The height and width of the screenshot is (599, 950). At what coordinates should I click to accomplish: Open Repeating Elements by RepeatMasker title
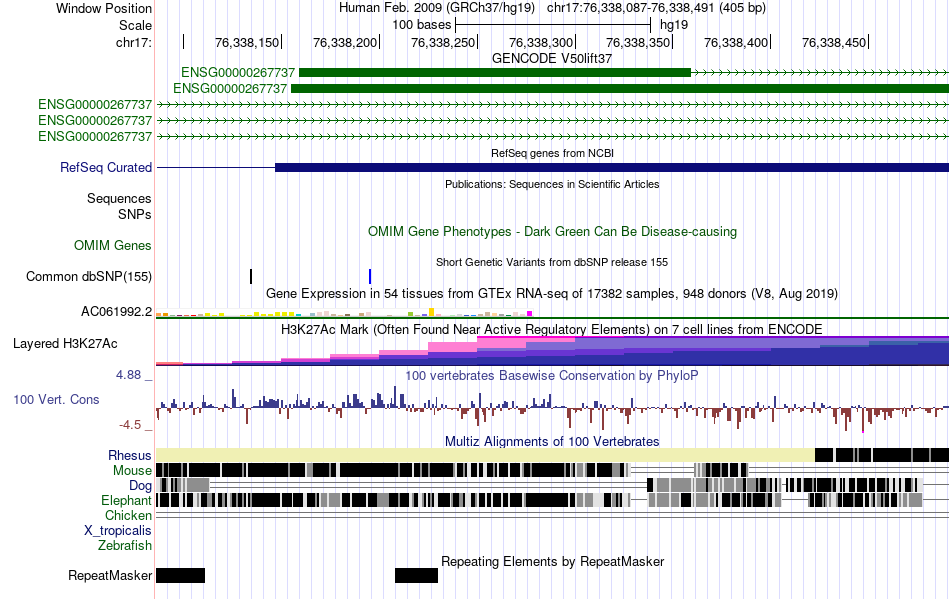pos(552,561)
